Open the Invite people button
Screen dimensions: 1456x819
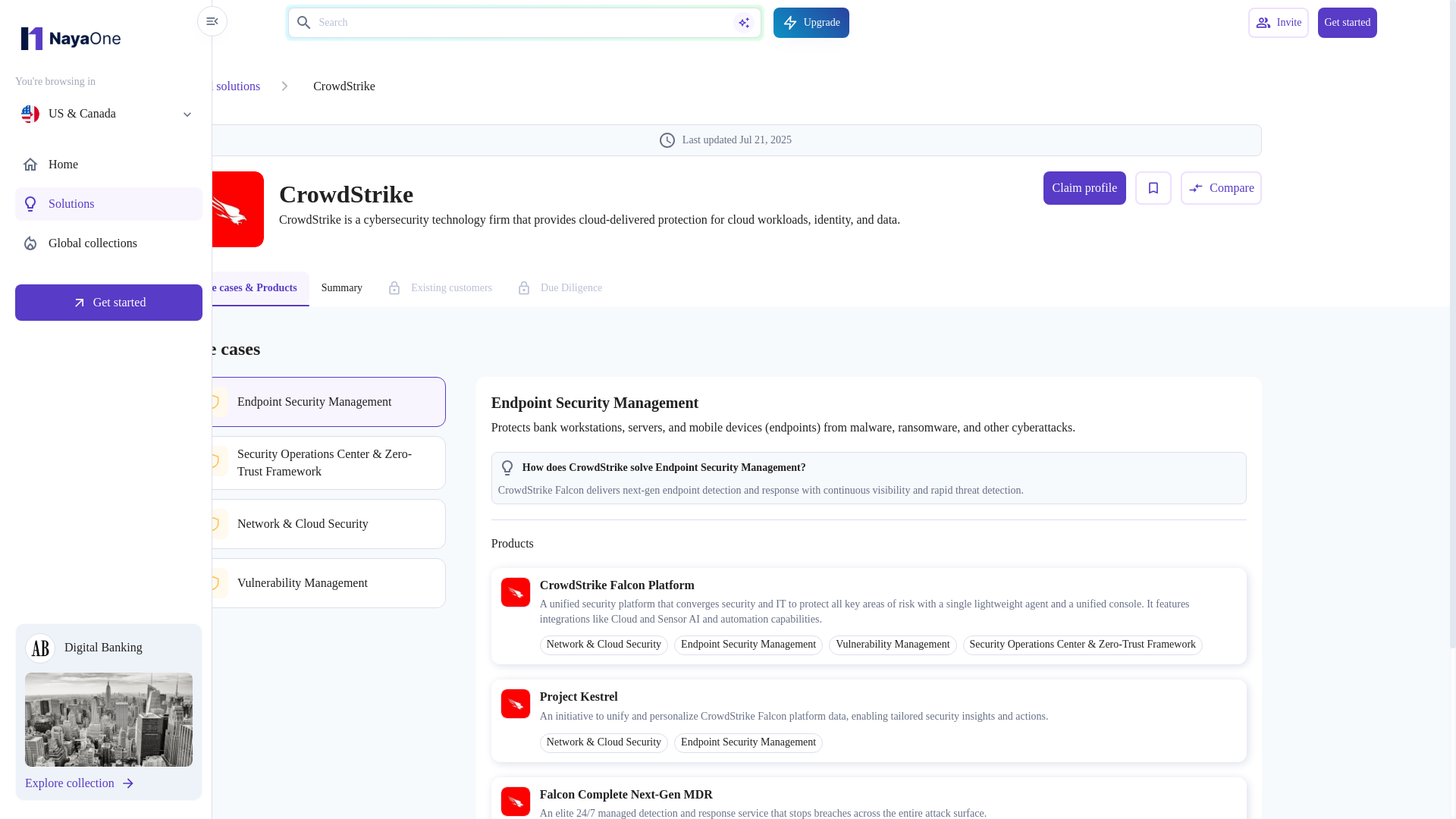(1279, 23)
